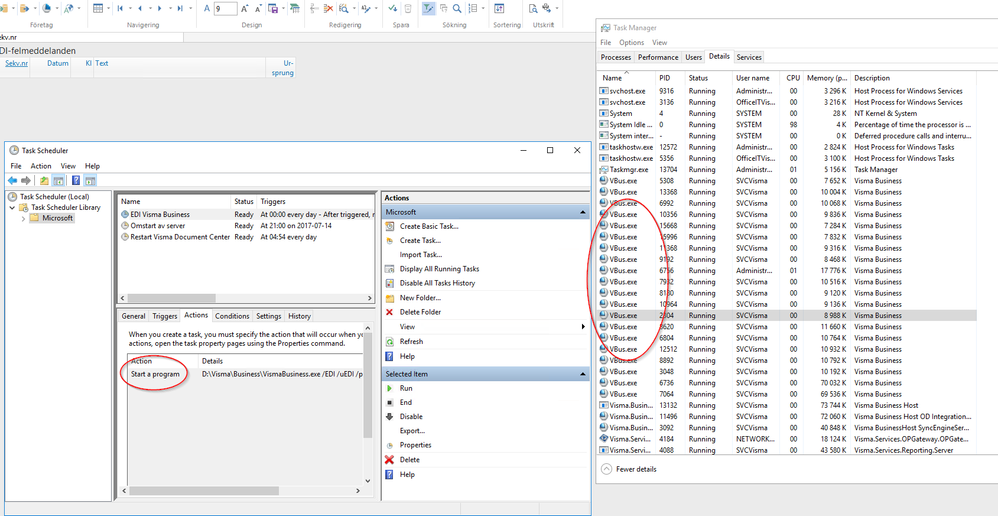Click the up-one-level folder icon in Task Scheduler
This screenshot has width=998, height=516.
[x=44, y=181]
